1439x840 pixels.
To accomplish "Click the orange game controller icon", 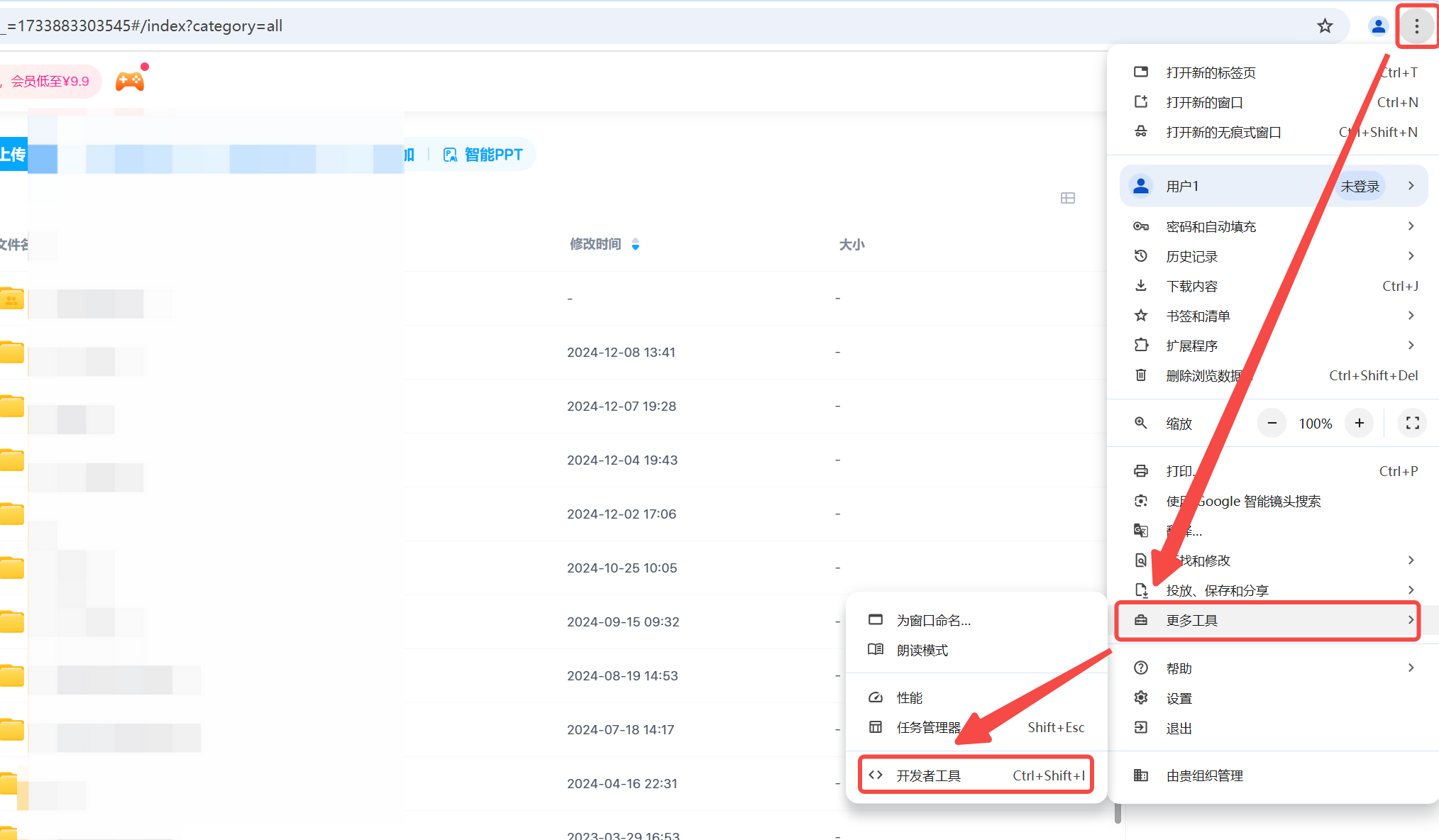I will (x=130, y=81).
